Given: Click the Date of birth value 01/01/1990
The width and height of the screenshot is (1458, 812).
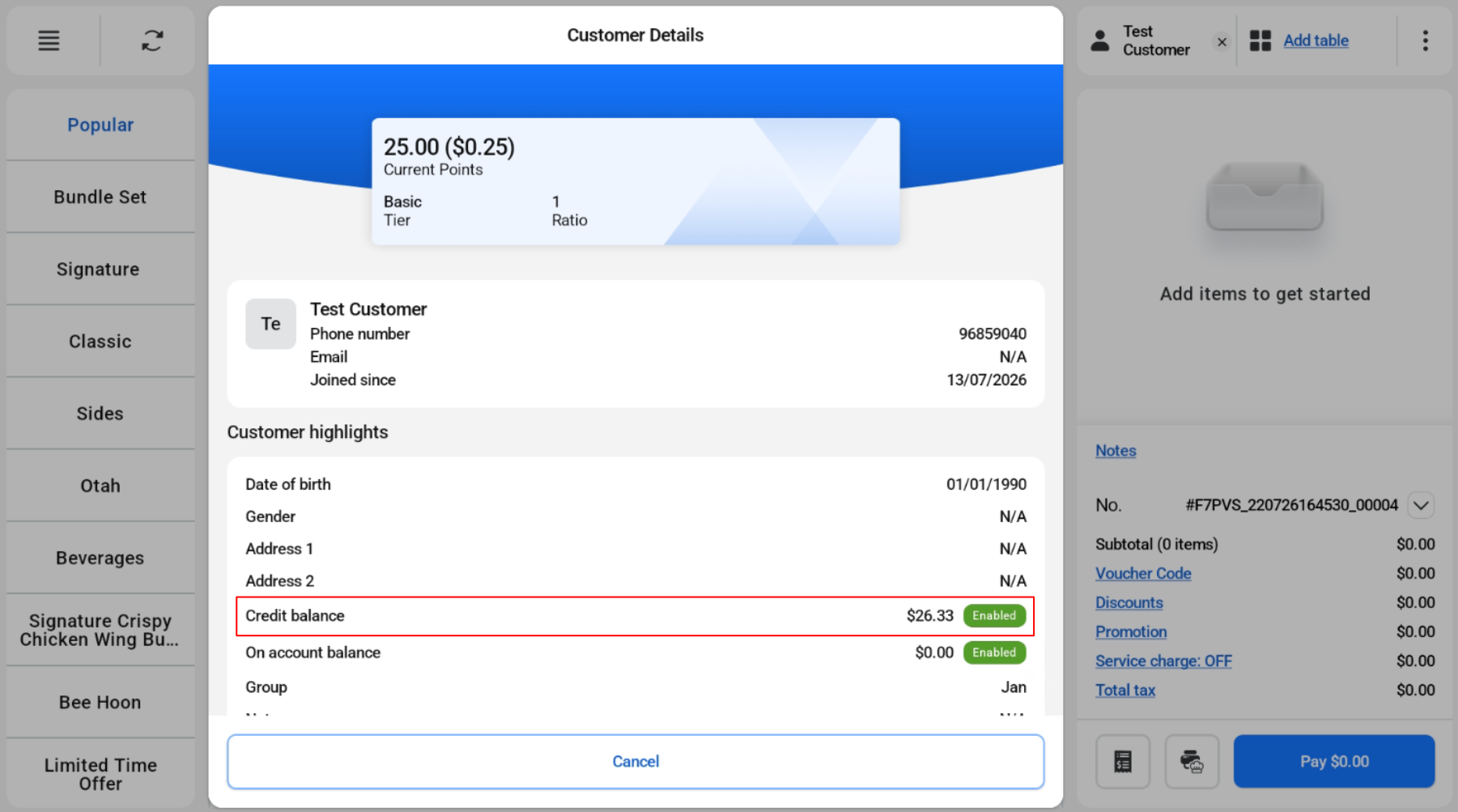Looking at the screenshot, I should coord(986,484).
